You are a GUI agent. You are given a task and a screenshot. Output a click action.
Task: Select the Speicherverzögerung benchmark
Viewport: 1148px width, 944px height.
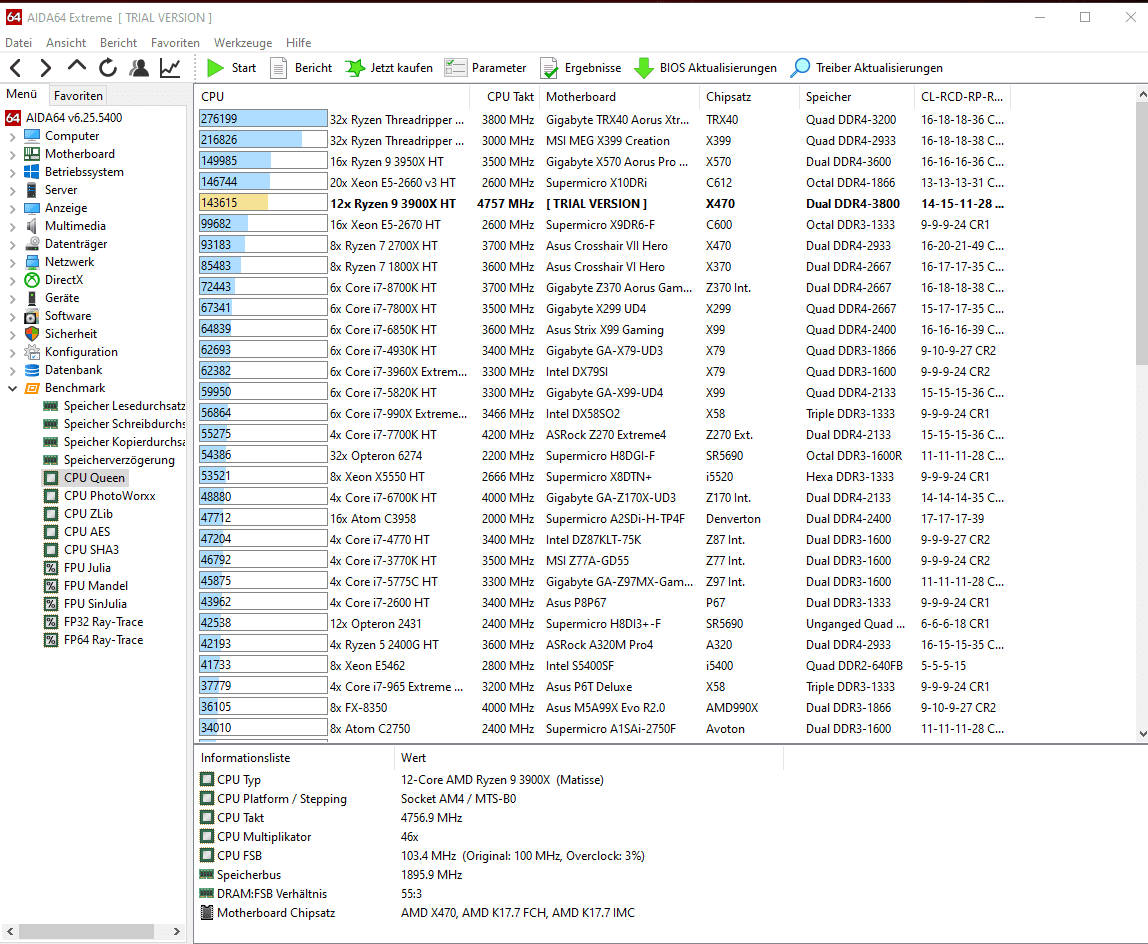pyautogui.click(x=119, y=460)
